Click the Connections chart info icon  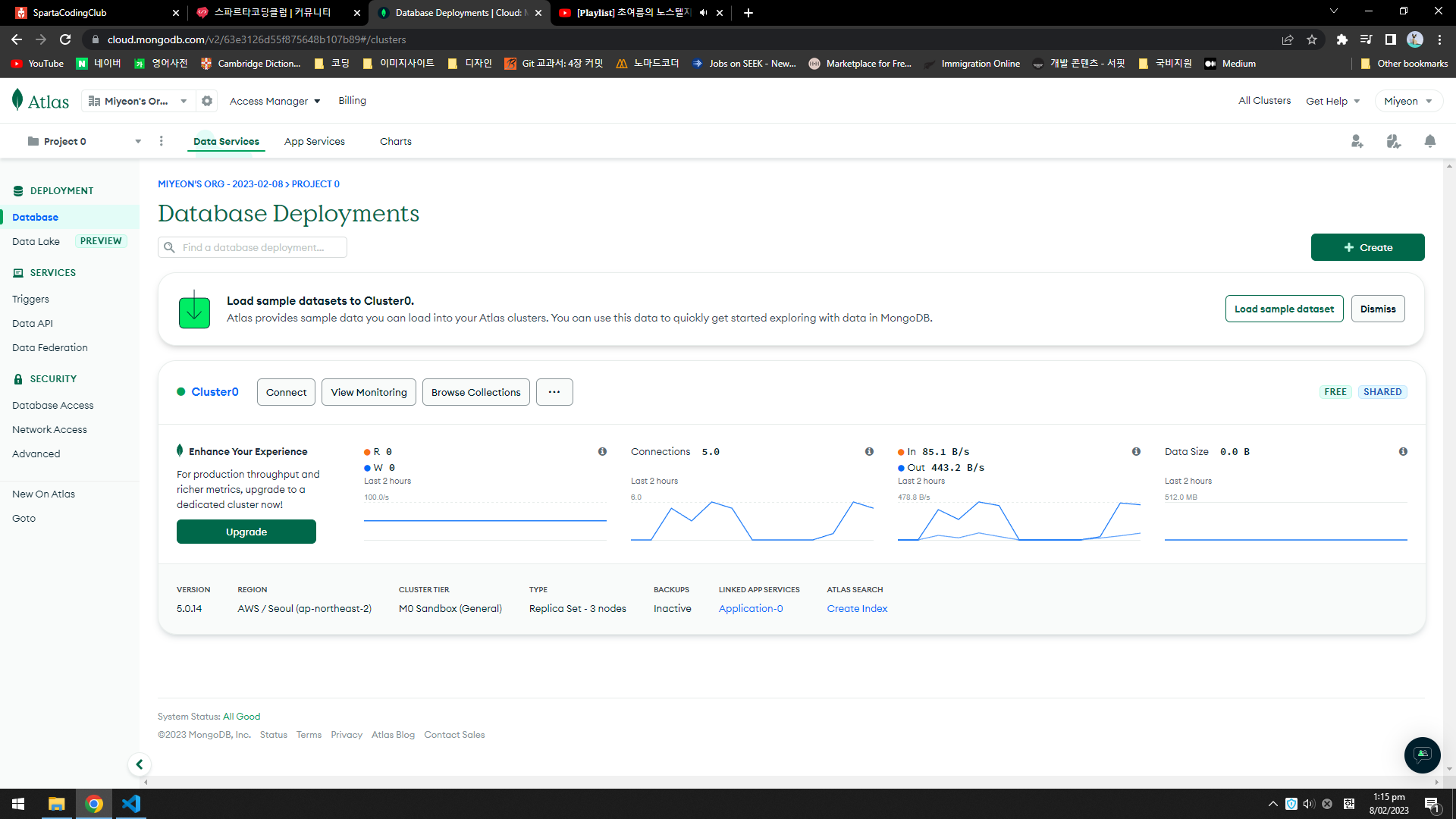click(869, 452)
